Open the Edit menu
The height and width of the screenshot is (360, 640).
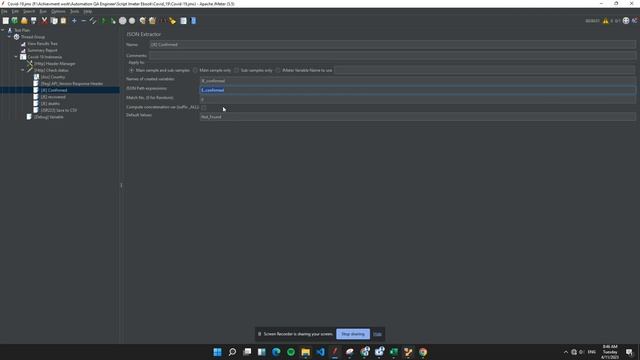pyautogui.click(x=15, y=11)
